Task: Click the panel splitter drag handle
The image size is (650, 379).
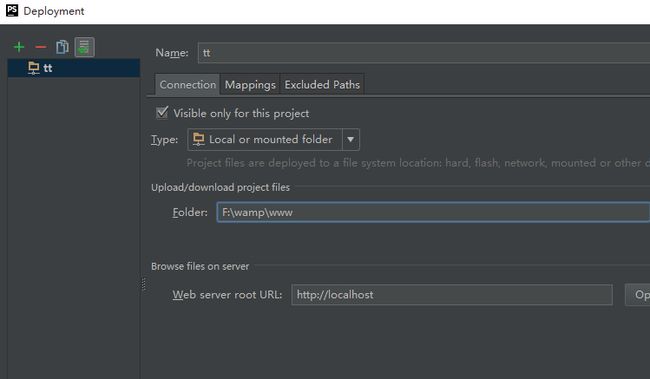Action: (143, 284)
